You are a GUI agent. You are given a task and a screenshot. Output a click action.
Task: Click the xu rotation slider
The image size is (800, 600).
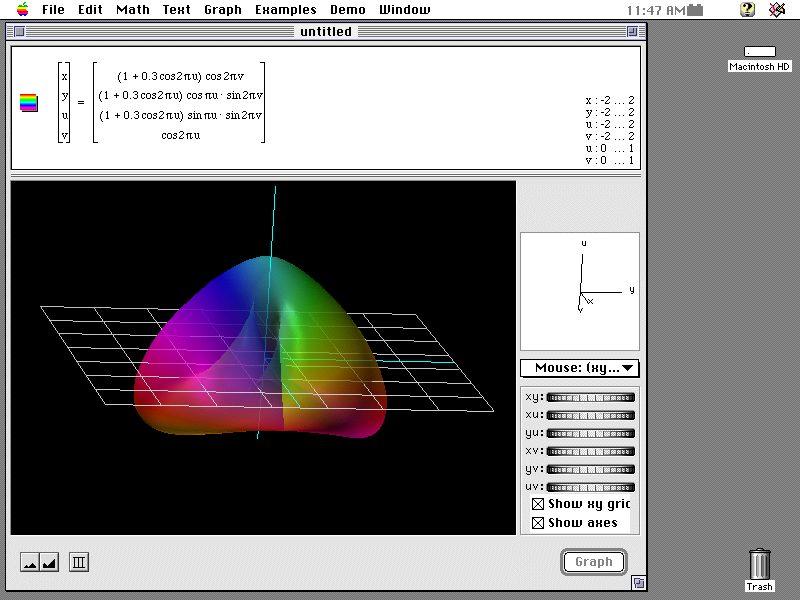tap(590, 415)
